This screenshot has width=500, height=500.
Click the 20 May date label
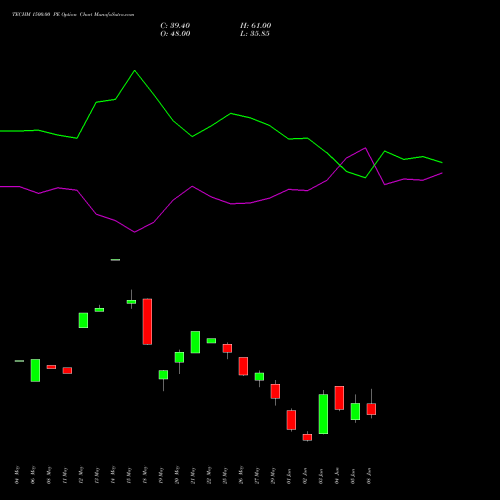177,475
